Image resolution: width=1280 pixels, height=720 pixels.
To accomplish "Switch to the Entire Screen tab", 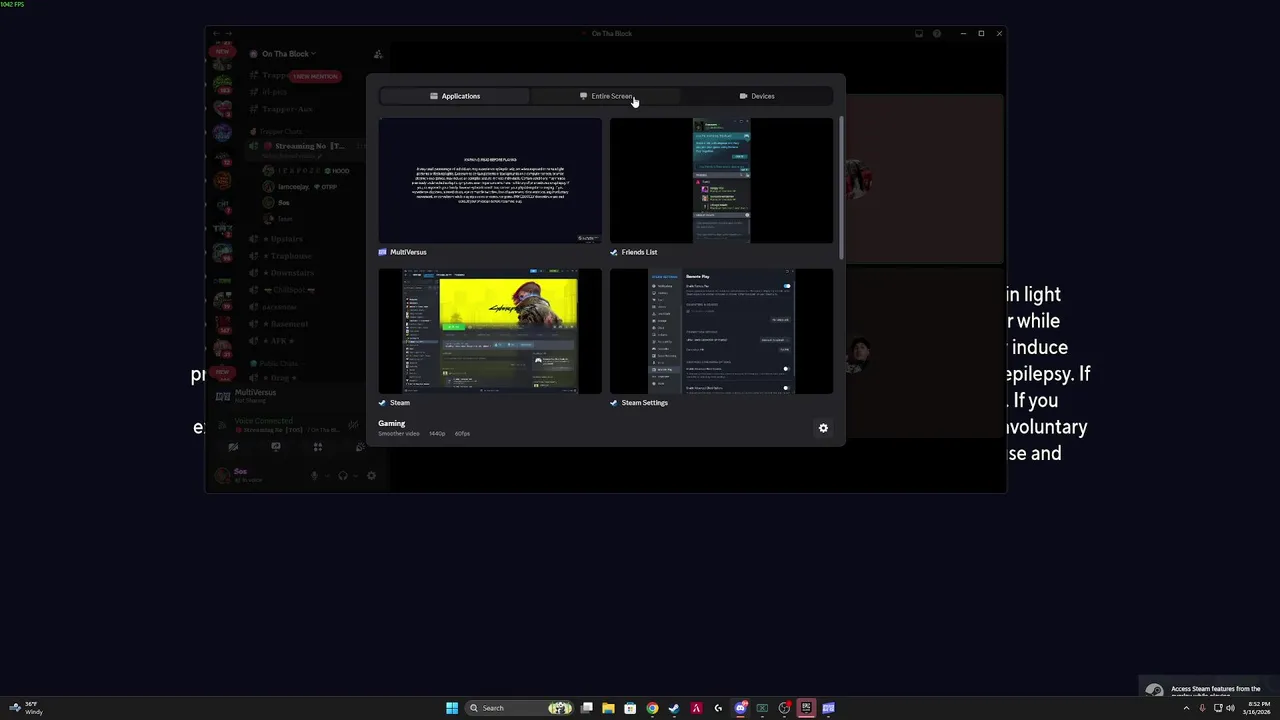I will click(x=606, y=96).
